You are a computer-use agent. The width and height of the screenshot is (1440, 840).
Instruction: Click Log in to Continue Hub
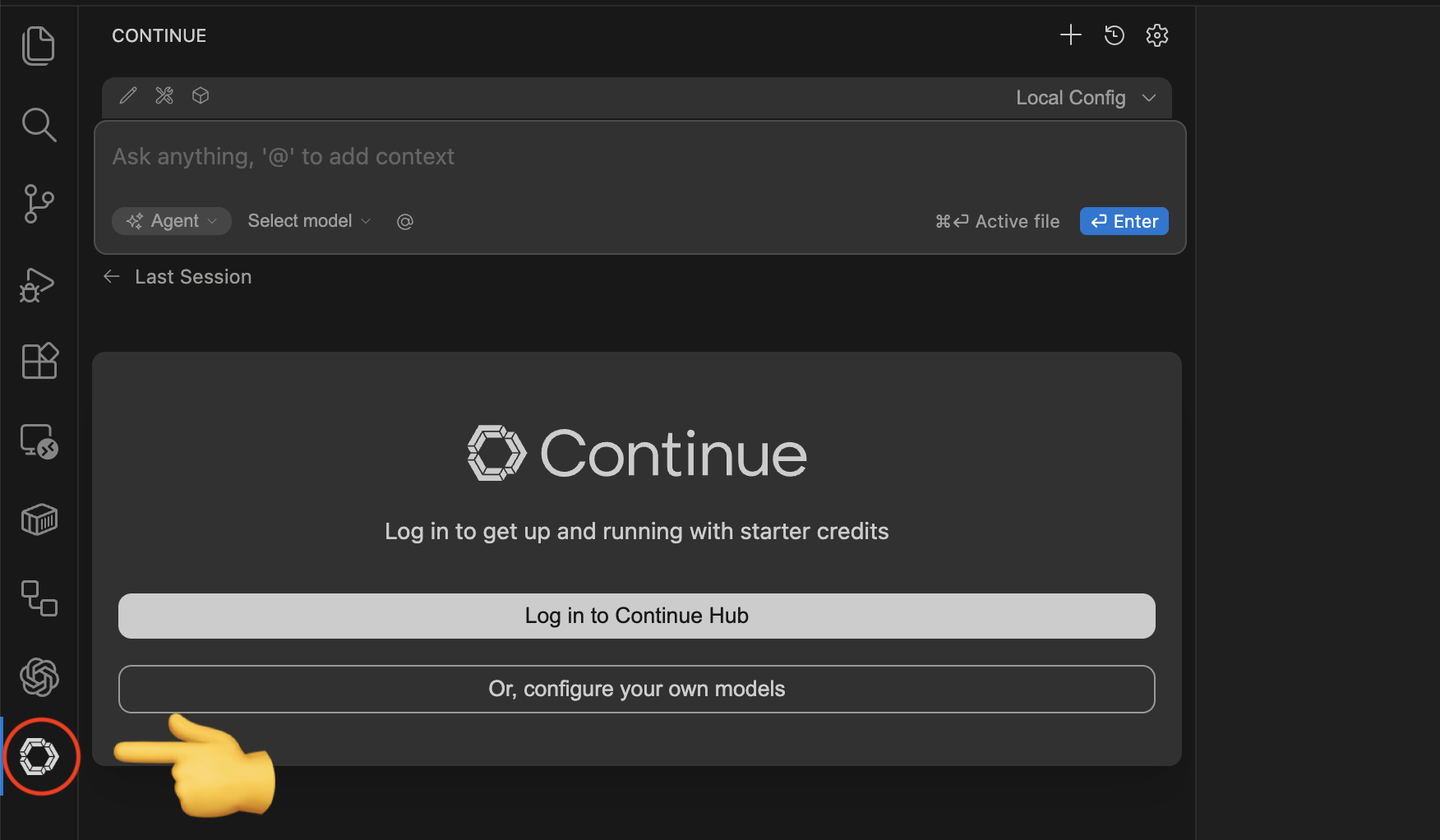pyautogui.click(x=636, y=616)
